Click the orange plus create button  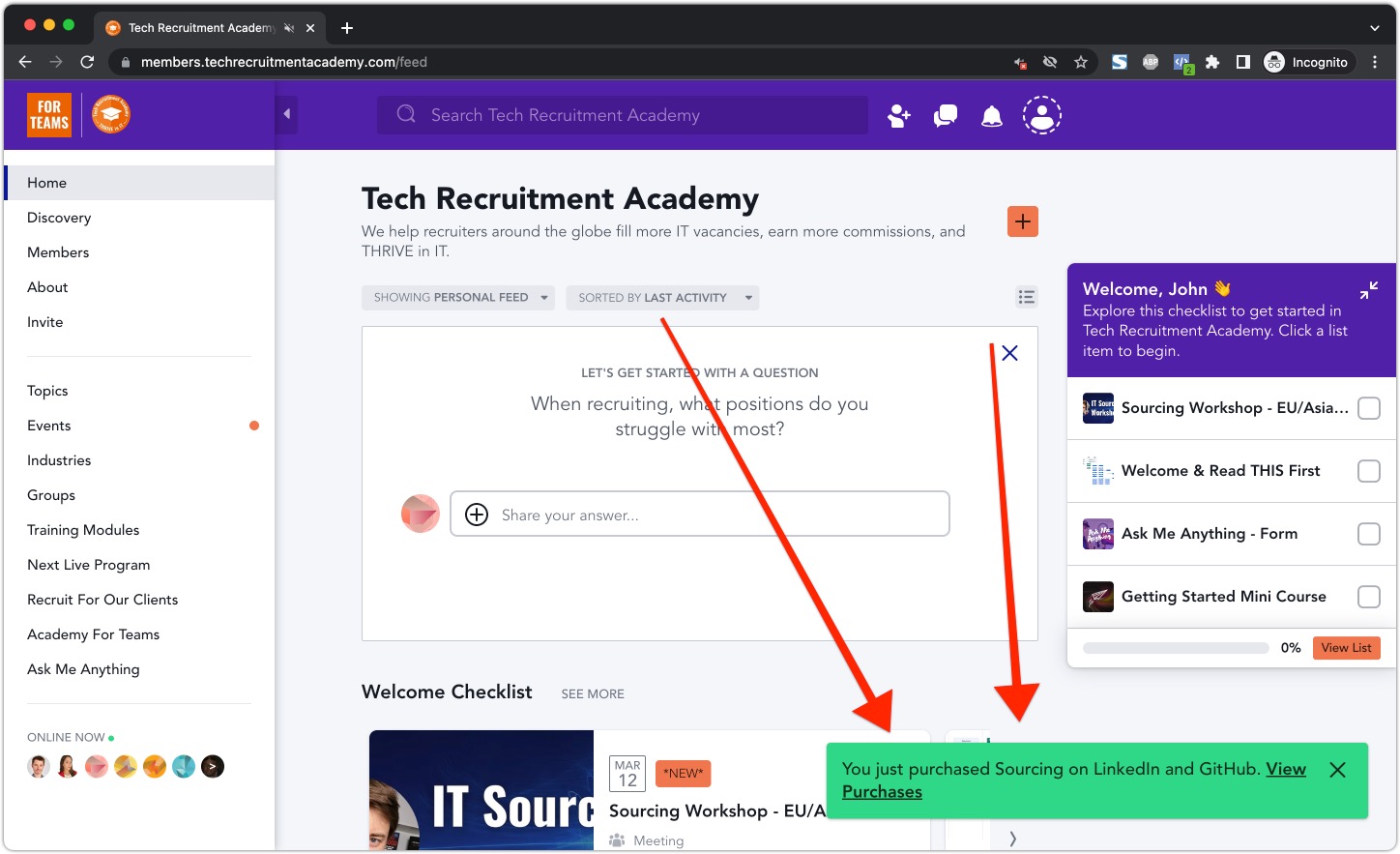coord(1023,221)
